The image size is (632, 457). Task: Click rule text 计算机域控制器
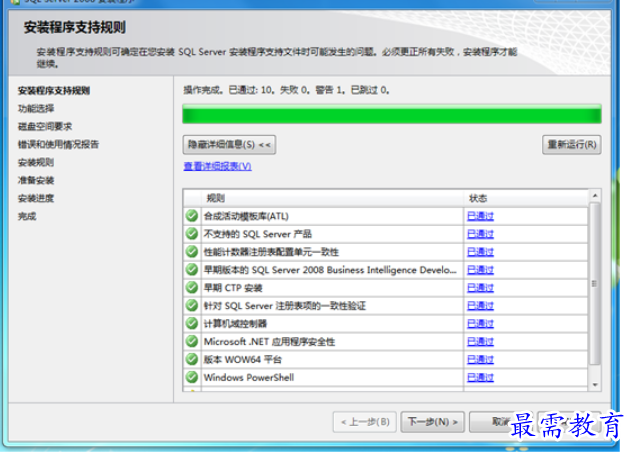(x=235, y=324)
